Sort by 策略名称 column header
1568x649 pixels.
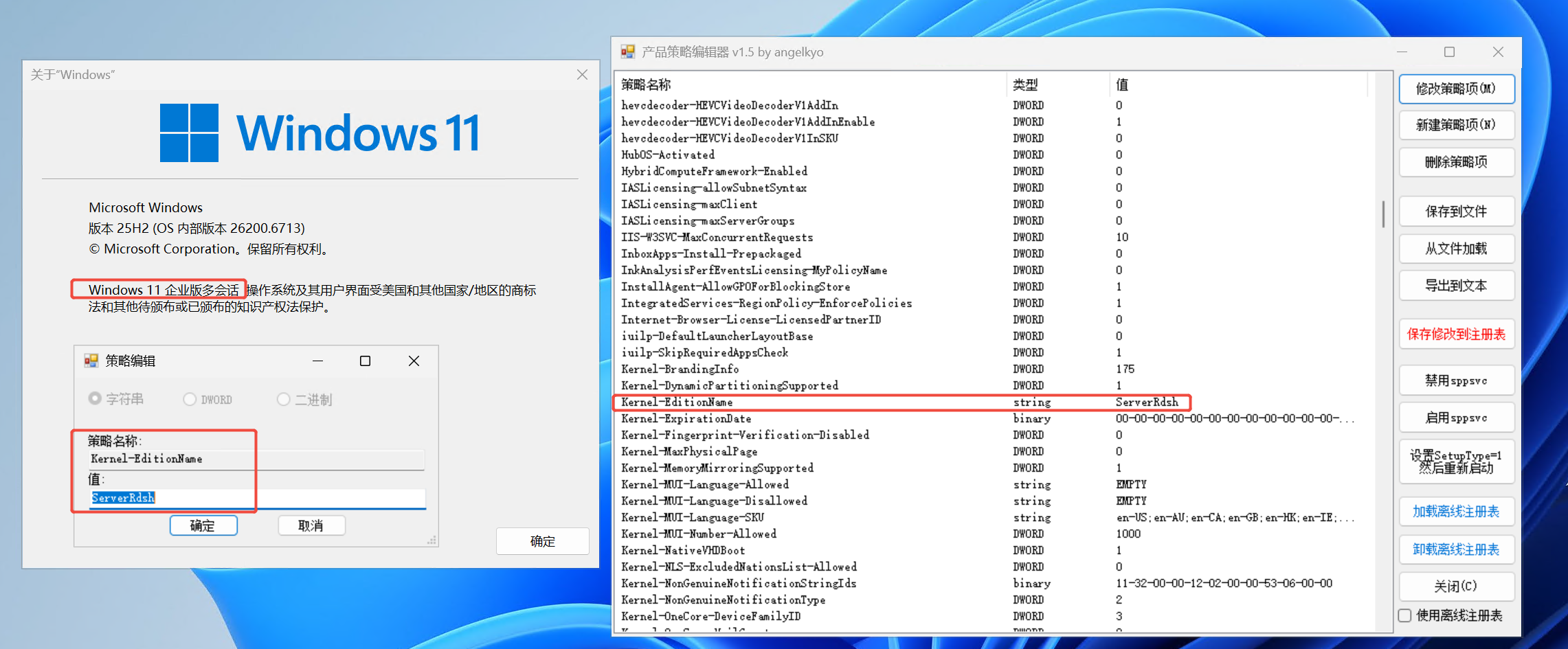pos(811,84)
